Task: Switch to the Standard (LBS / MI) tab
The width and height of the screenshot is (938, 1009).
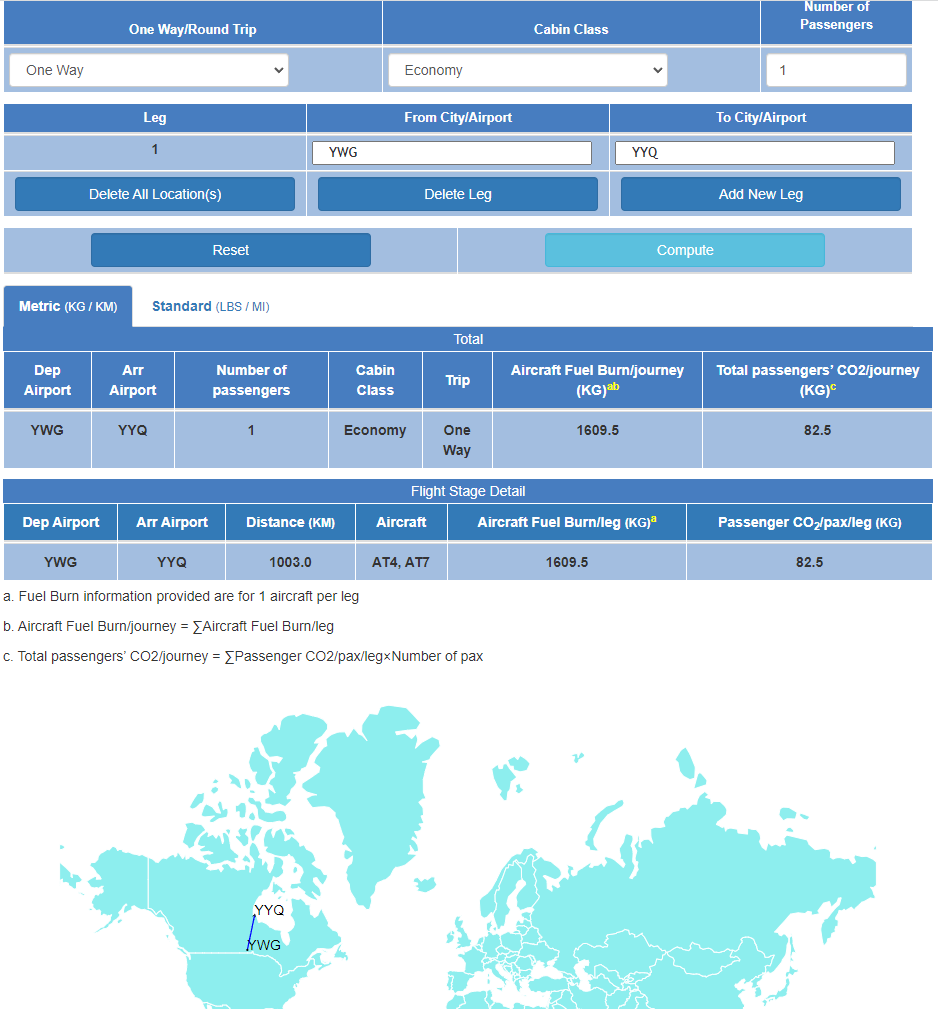Action: pos(210,307)
